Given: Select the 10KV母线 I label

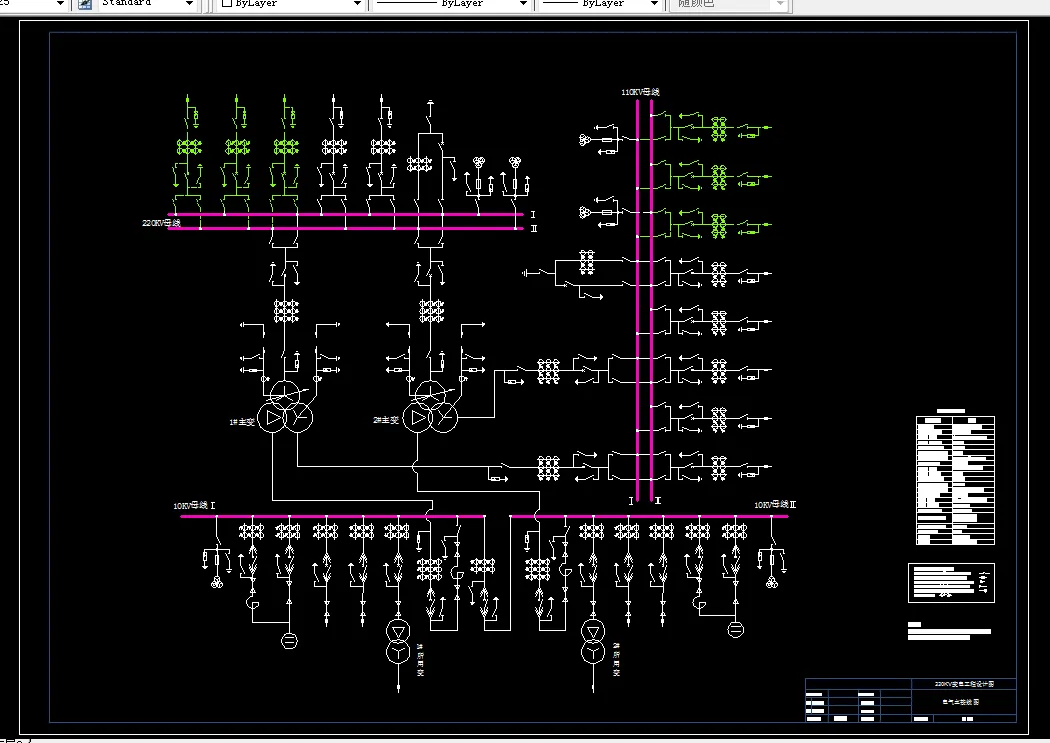Looking at the screenshot, I should click(x=194, y=505).
